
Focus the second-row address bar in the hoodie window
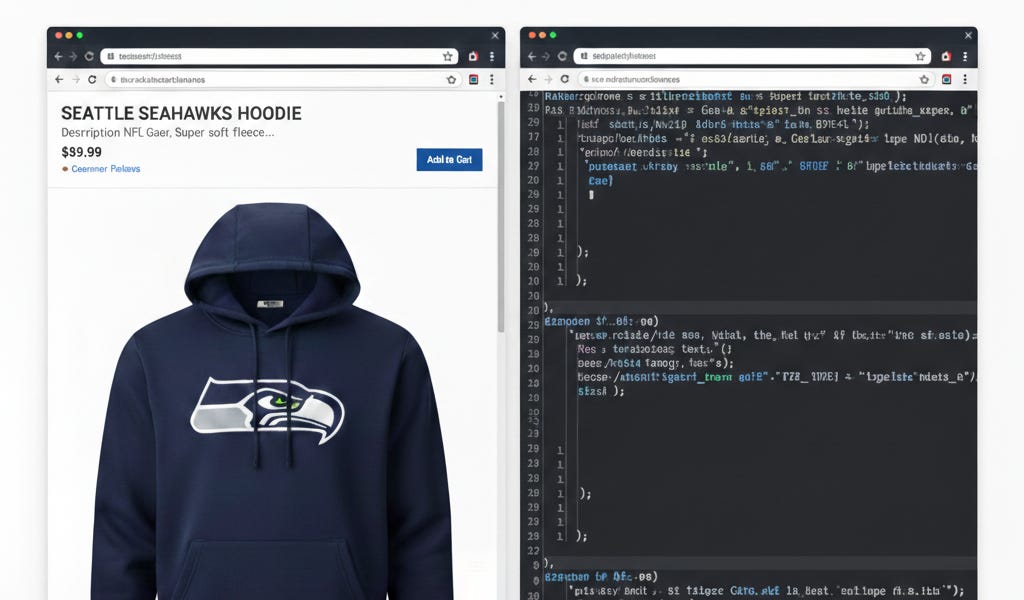(283, 79)
